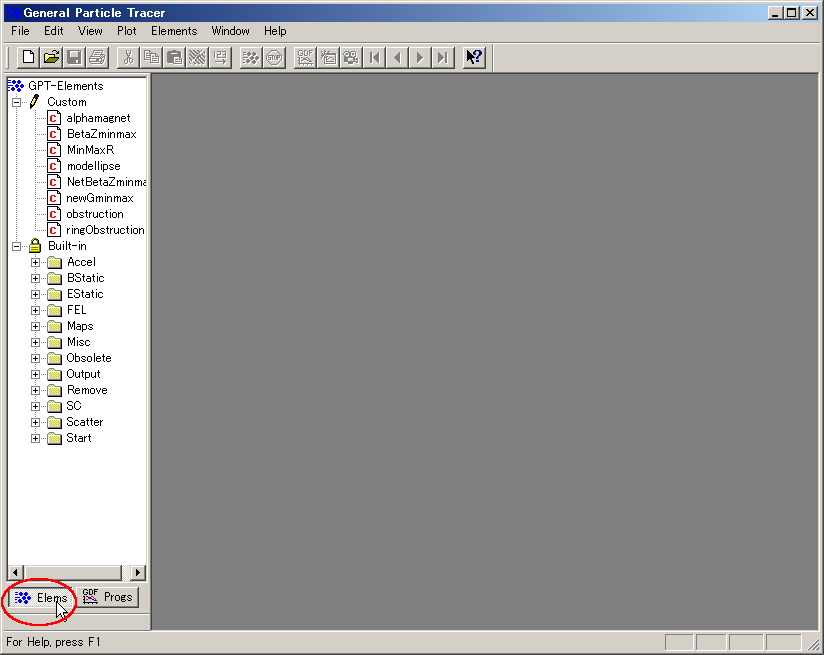Click the movie camera toolbar icon

pos(351,57)
